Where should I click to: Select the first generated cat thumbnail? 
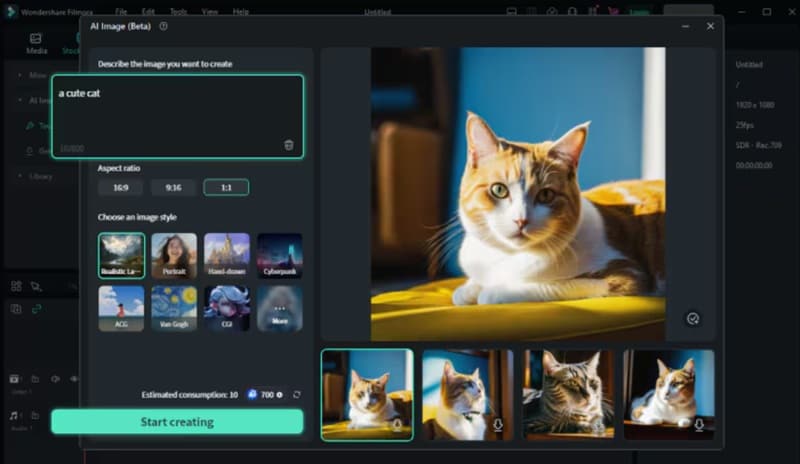(x=367, y=395)
